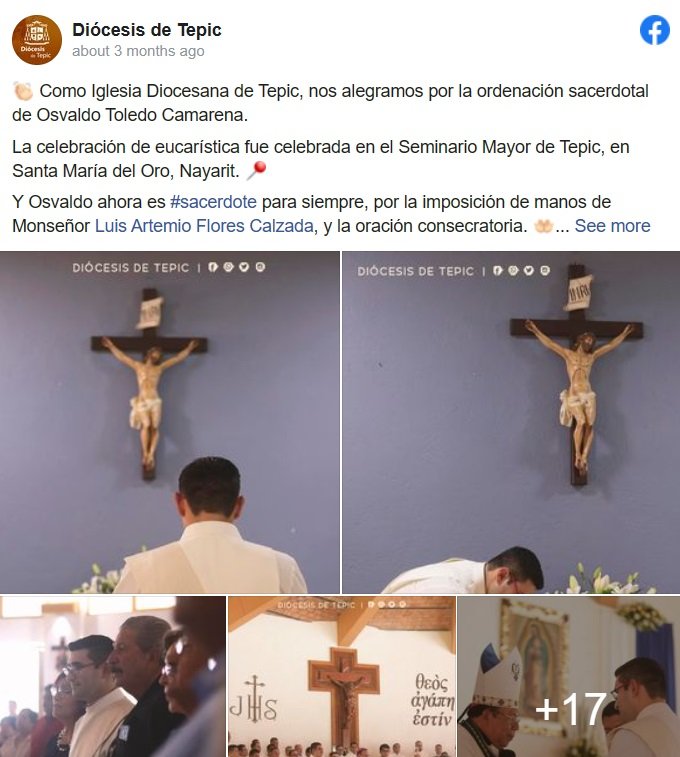Image resolution: width=680 pixels, height=757 pixels.
Task: Open the #sacerdote hashtag
Action: pos(213,202)
